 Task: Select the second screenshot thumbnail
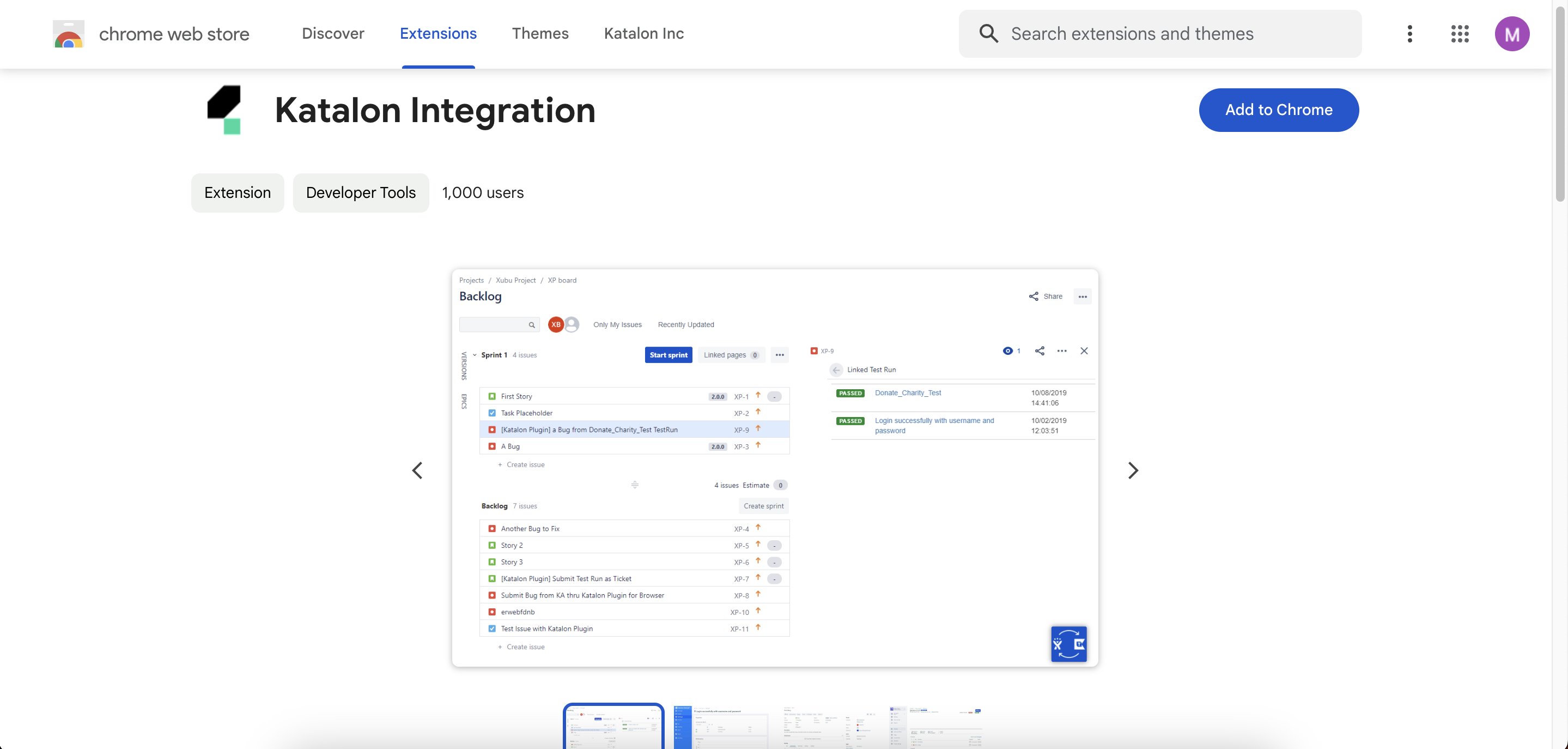pos(720,727)
